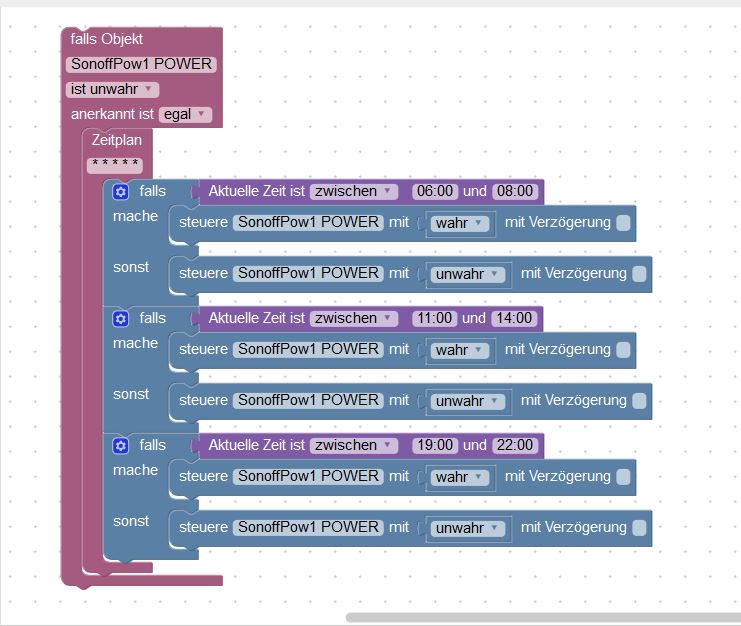Click the Zeitplan cron field '* * * * *'
Screen dimensions: 741x626
[115, 165]
